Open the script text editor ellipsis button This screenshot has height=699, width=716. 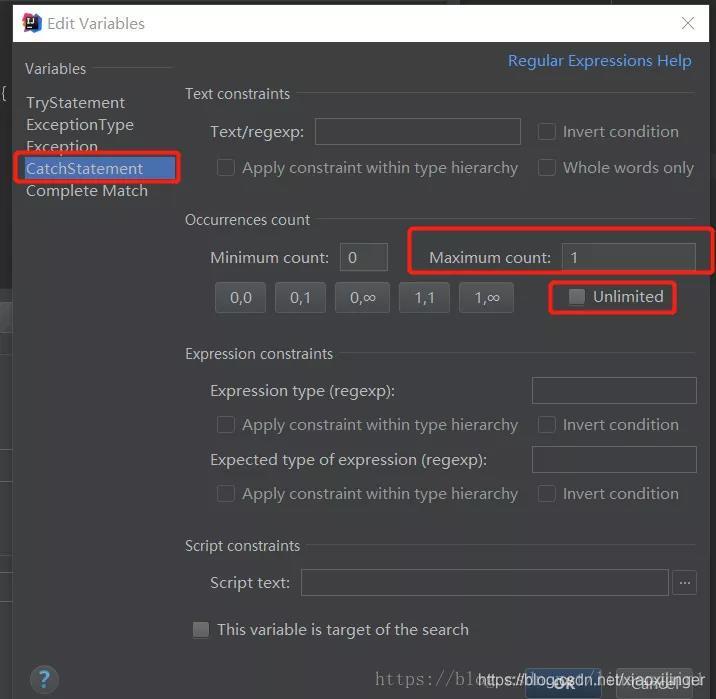click(x=684, y=583)
